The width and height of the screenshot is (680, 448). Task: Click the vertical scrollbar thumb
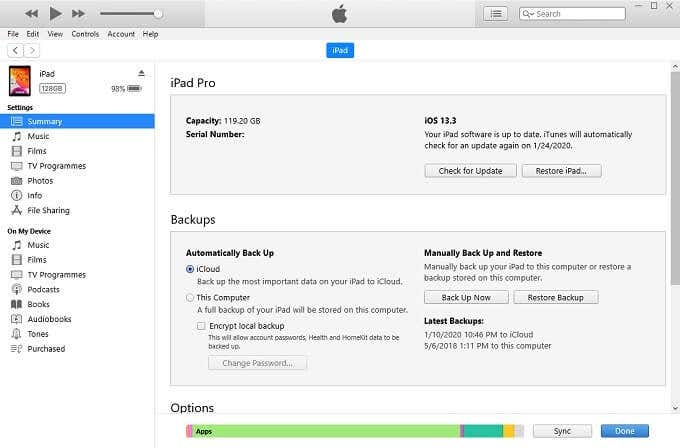675,179
